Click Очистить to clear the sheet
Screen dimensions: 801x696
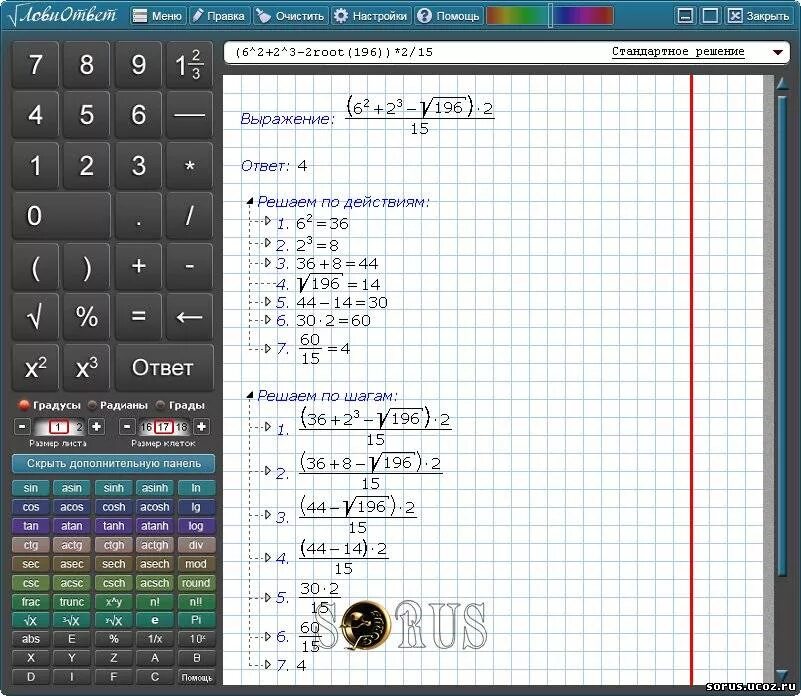[290, 16]
